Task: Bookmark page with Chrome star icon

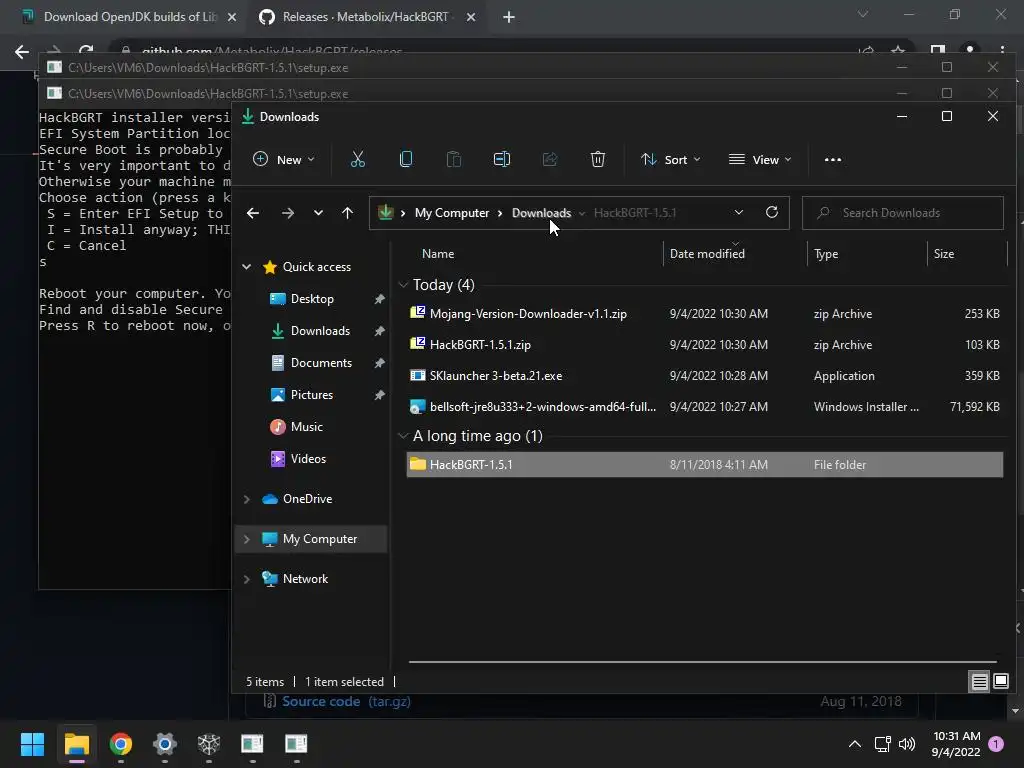Action: (x=898, y=50)
